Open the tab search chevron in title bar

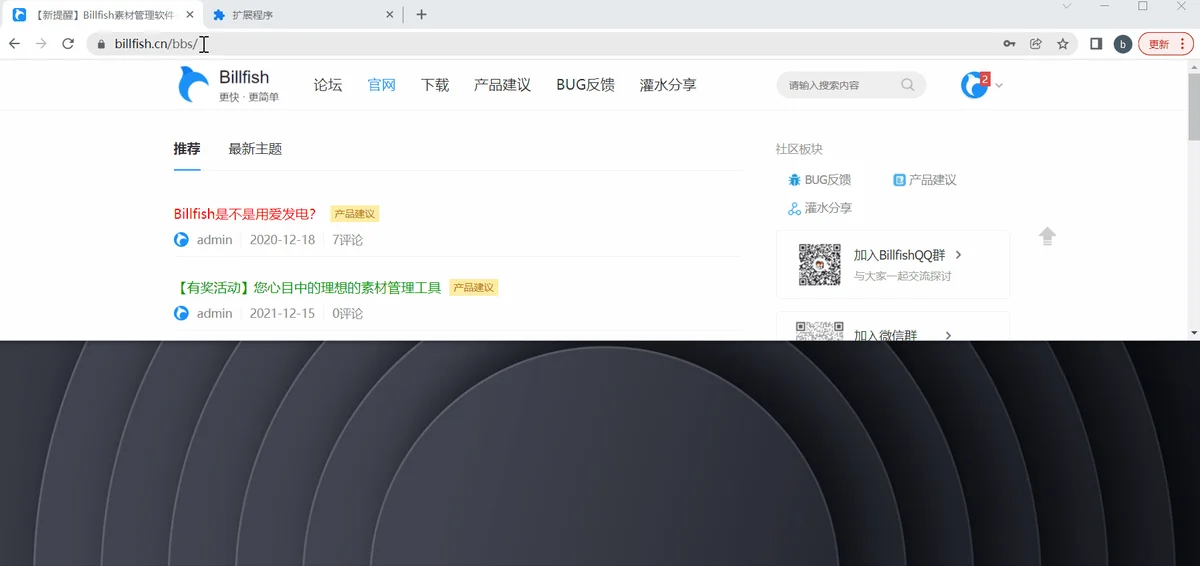pyautogui.click(x=1066, y=6)
